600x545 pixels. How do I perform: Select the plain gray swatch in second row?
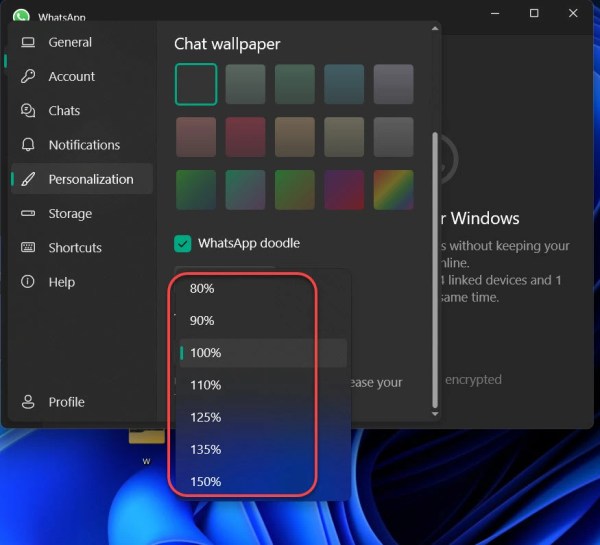coord(393,137)
